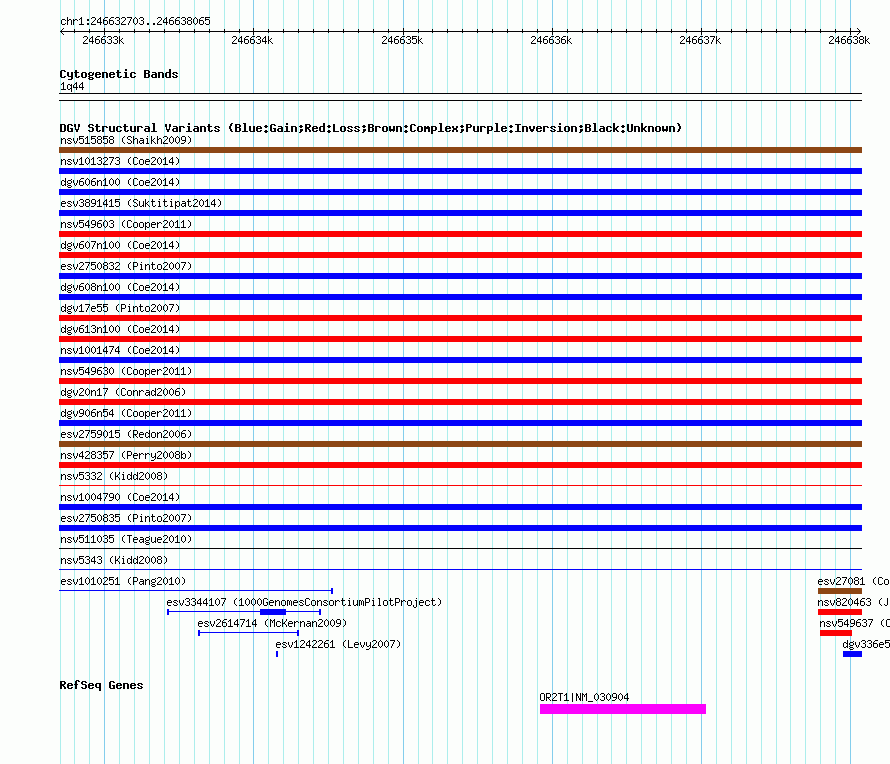
Task: Select esv3891415 (Suktitipat2014) variant label
Action: [141, 203]
